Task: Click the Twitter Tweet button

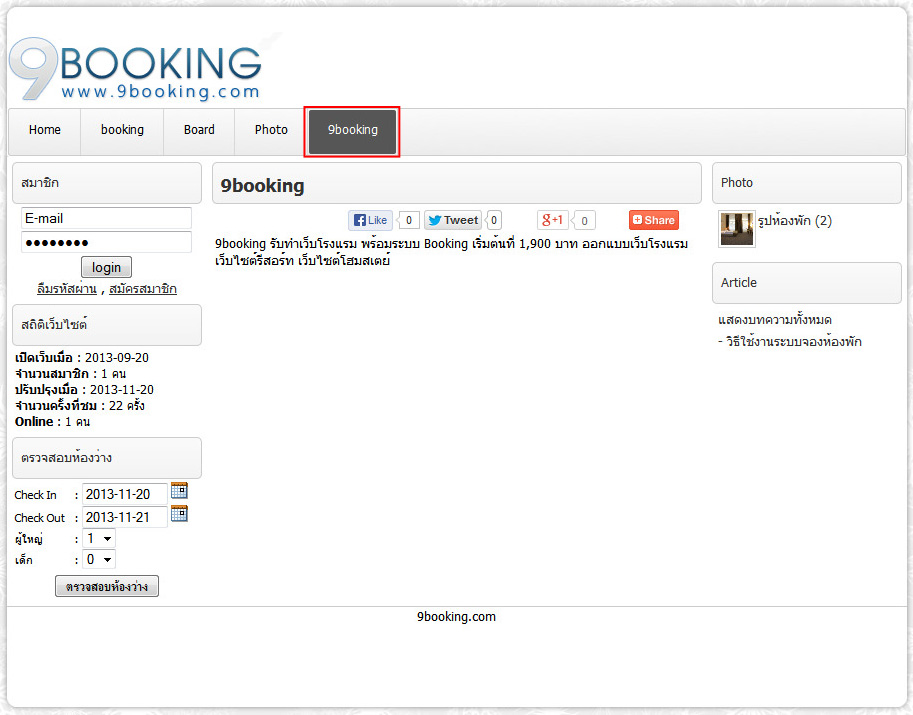Action: pos(453,220)
